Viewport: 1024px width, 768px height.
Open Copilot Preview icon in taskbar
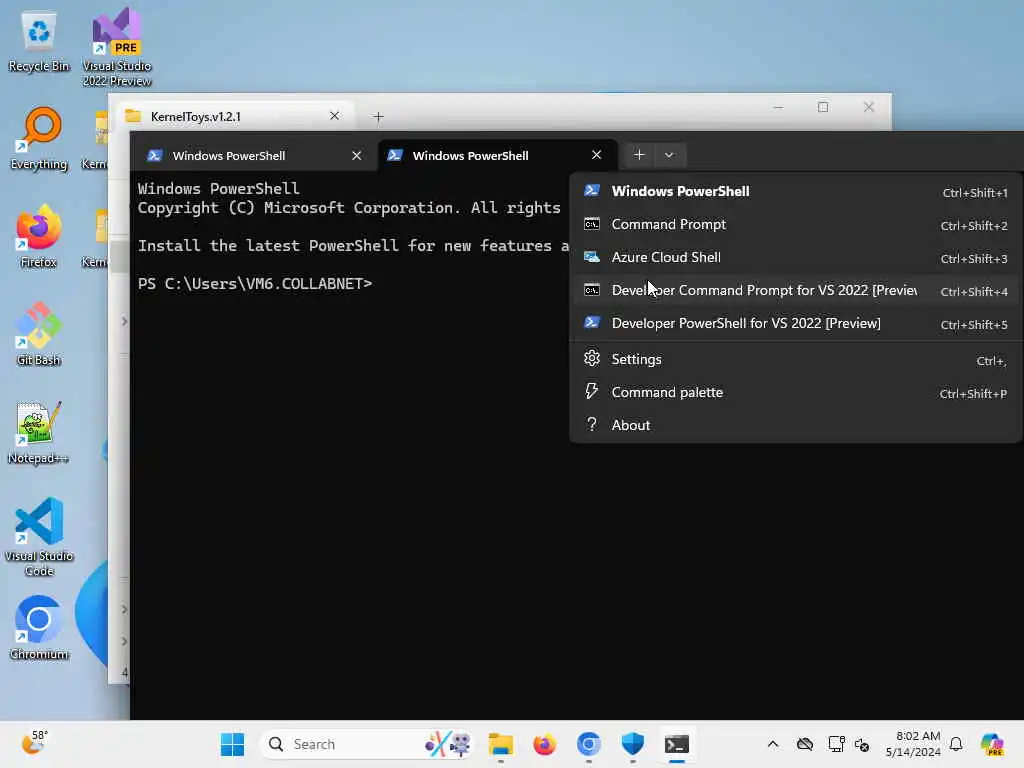point(992,744)
